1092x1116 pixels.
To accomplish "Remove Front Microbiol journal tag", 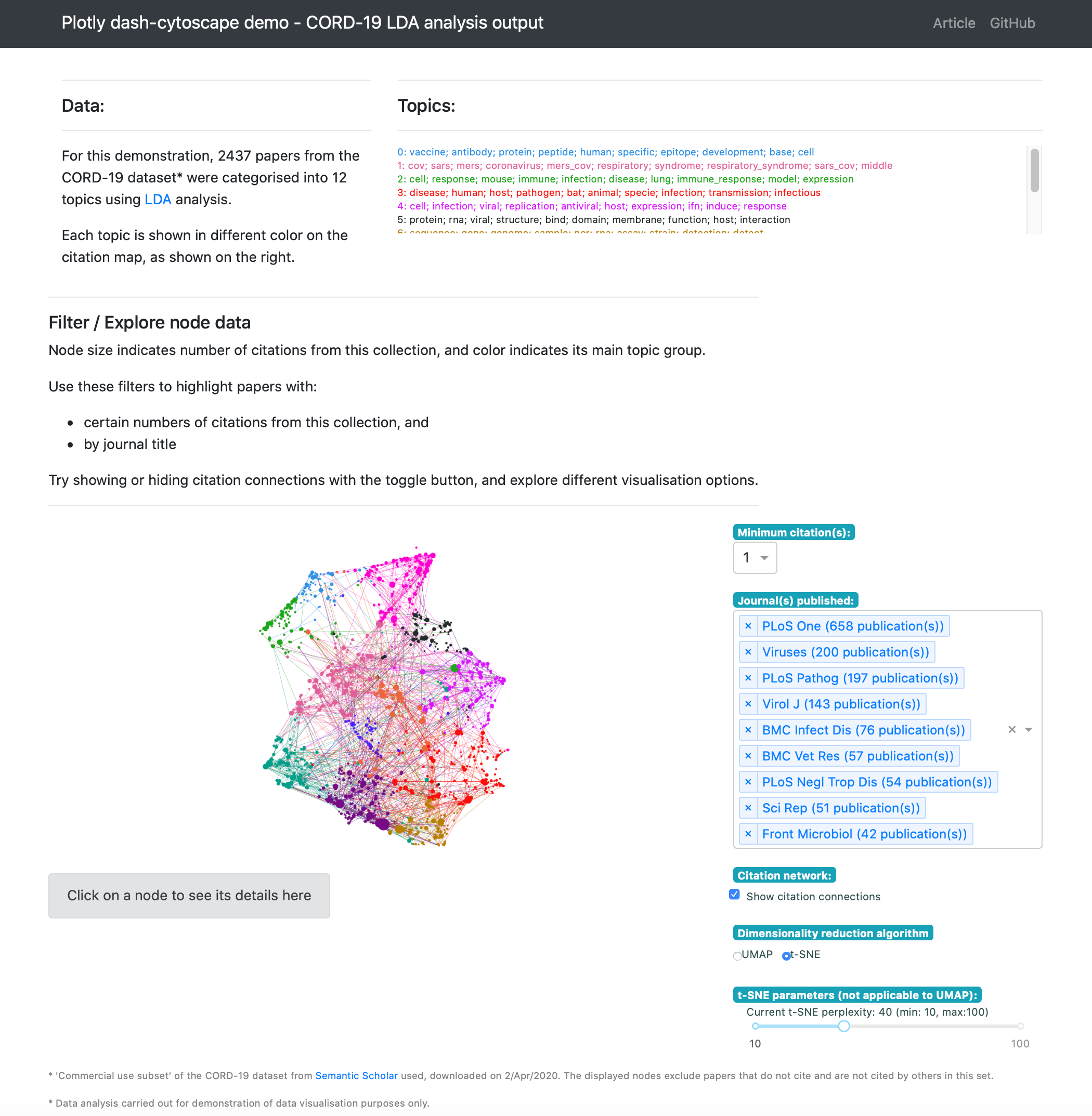I will click(748, 834).
